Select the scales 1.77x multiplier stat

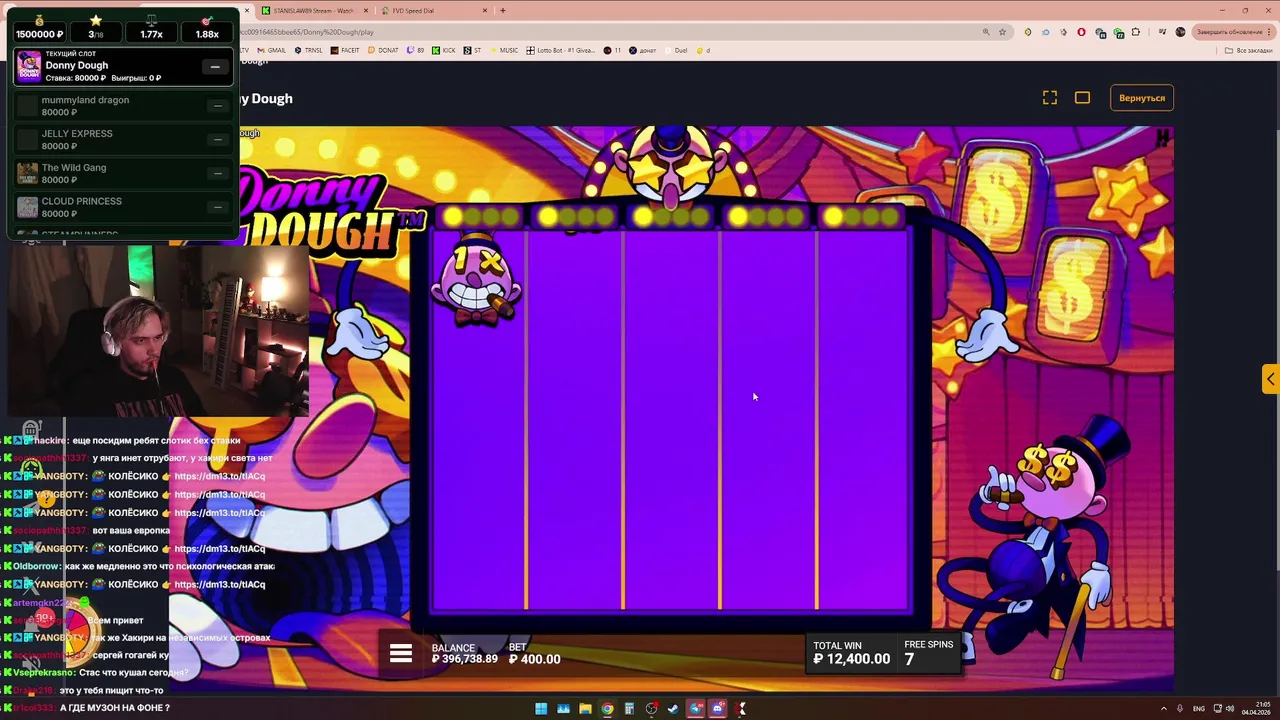tap(151, 28)
